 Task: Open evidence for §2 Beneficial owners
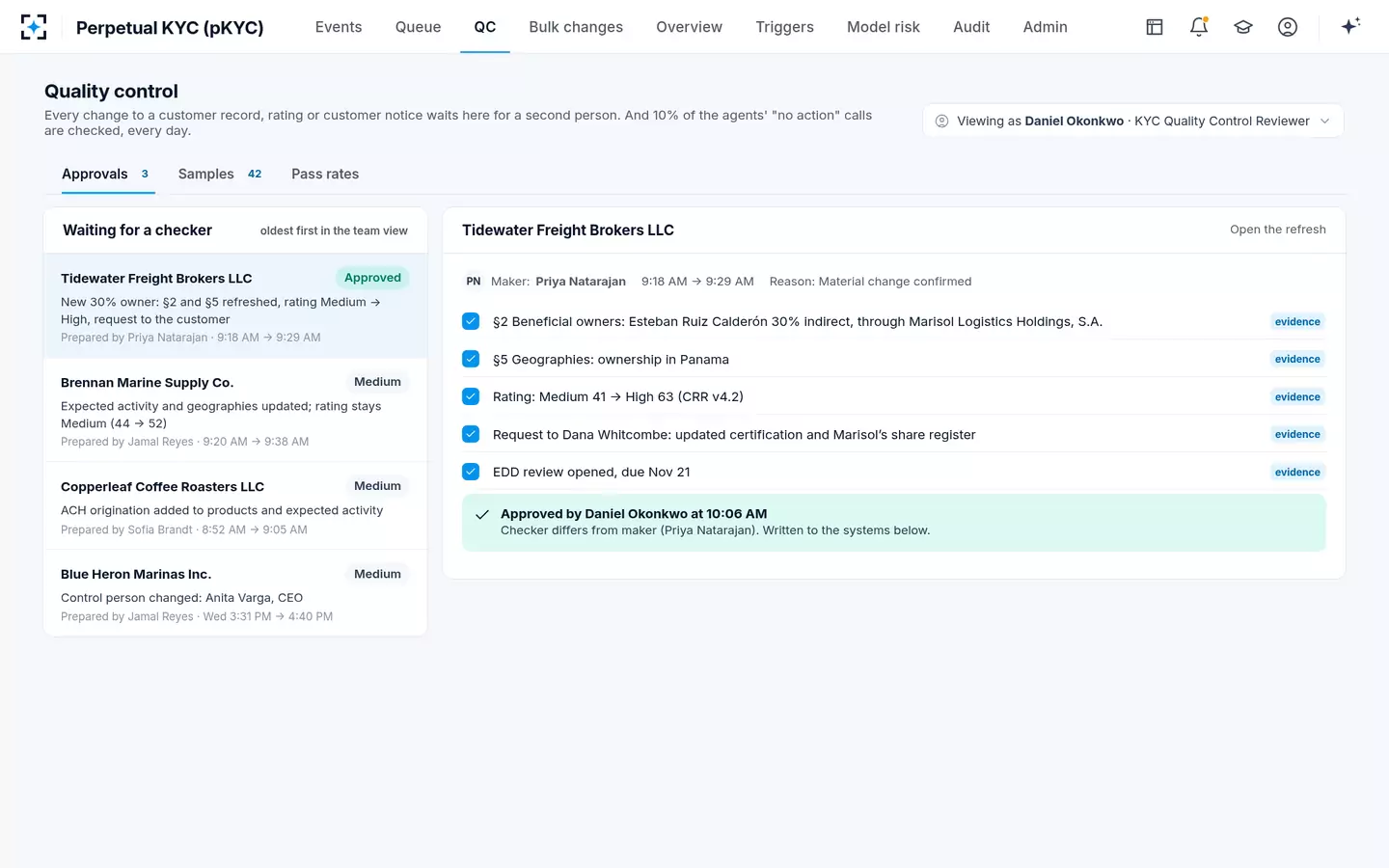pyautogui.click(x=1297, y=321)
